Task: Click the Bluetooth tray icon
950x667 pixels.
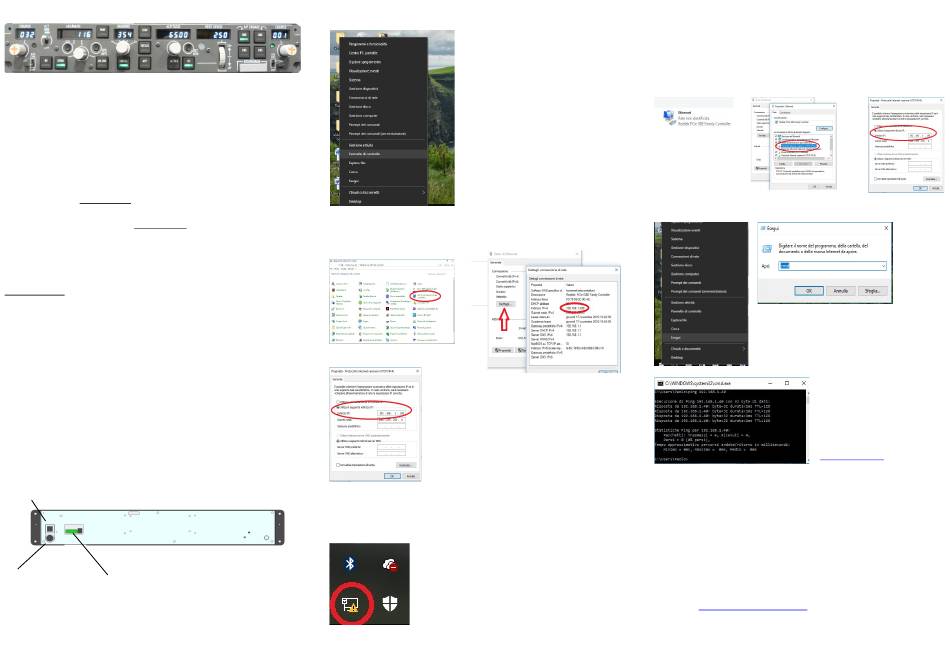Action: click(x=350, y=564)
